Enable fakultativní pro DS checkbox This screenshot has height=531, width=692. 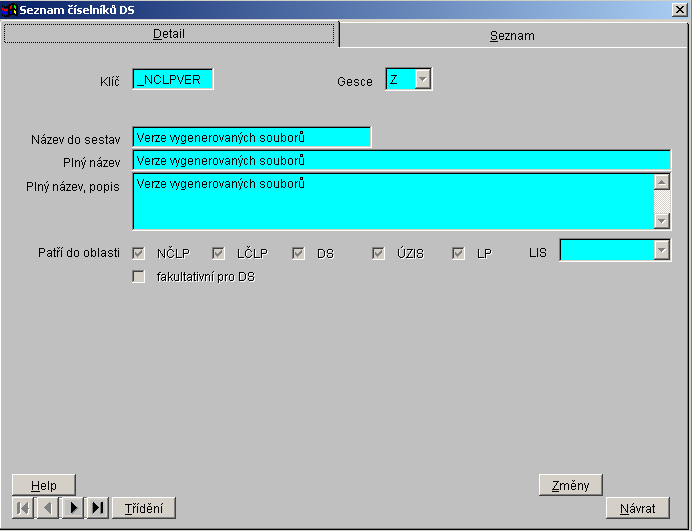coord(139,277)
